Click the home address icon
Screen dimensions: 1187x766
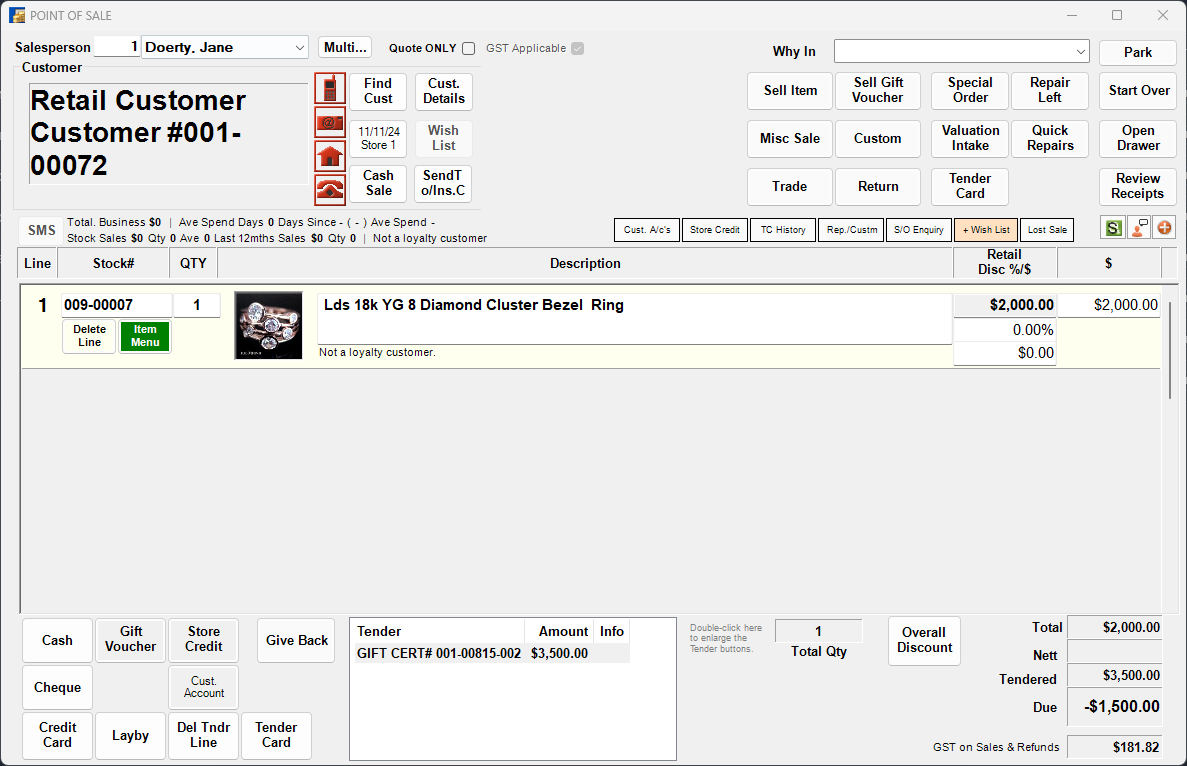330,155
